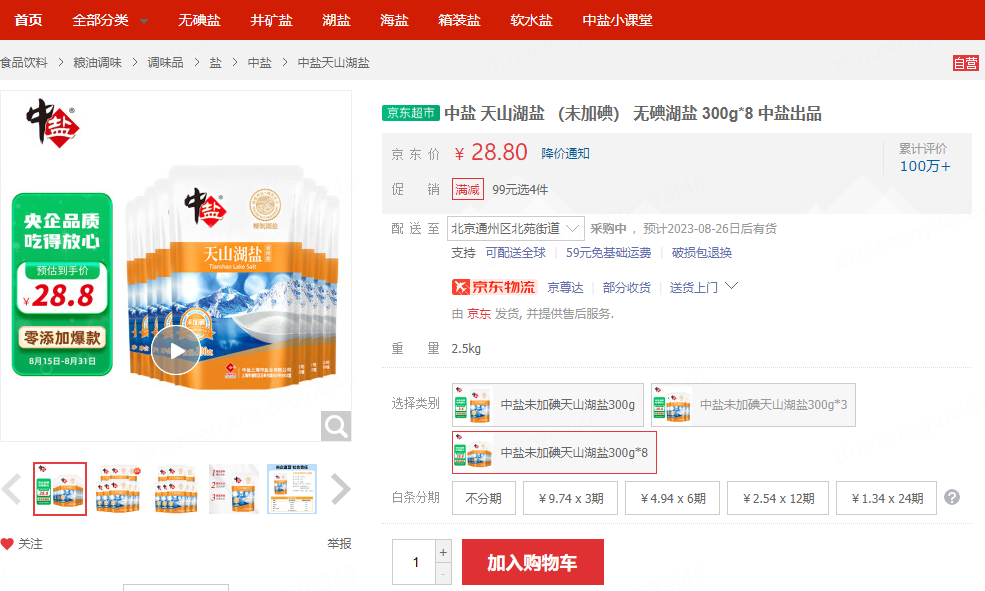Open the 湖盐 category
This screenshot has width=985, height=591.
(x=336, y=20)
